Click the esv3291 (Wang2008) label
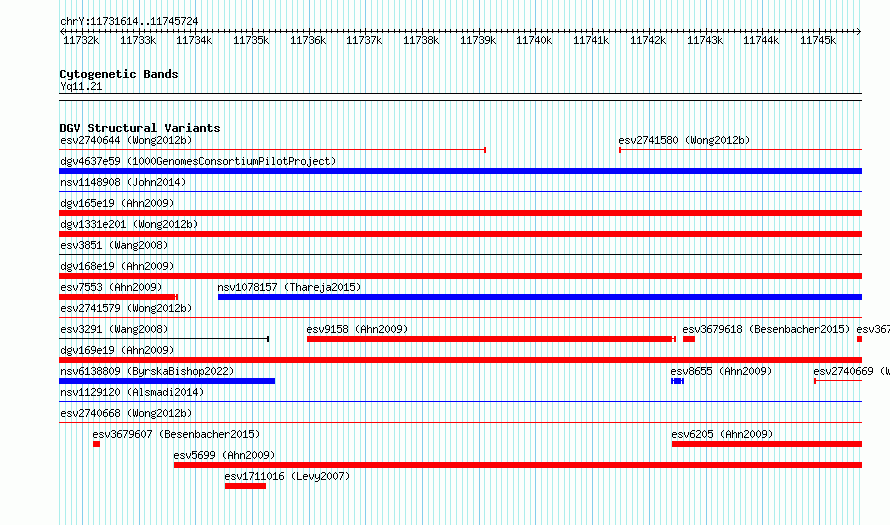The height and width of the screenshot is (525, 890). point(114,329)
